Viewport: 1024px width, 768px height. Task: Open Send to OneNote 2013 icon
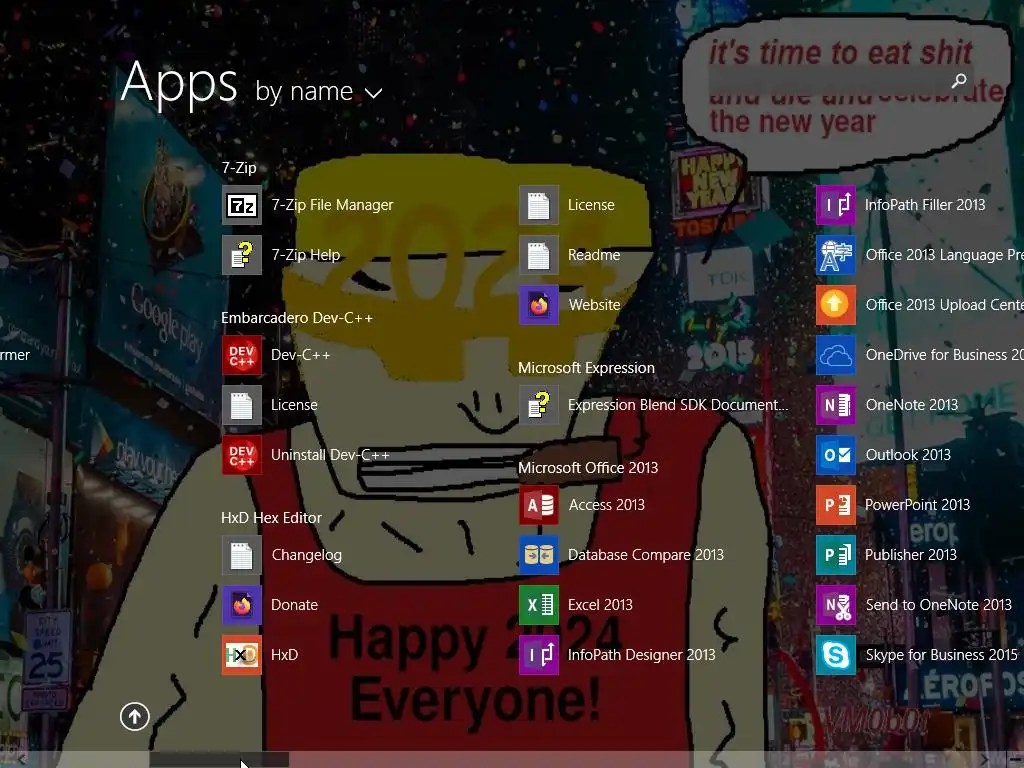pyautogui.click(x=836, y=605)
